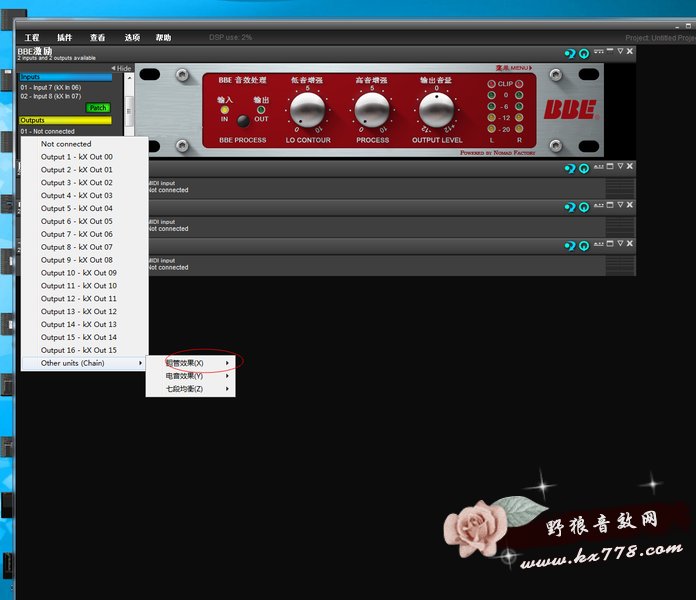Image resolution: width=696 pixels, height=600 pixels.
Task: Click blue curved-arrow icon on panel directly below BBE
Action: tap(570, 169)
